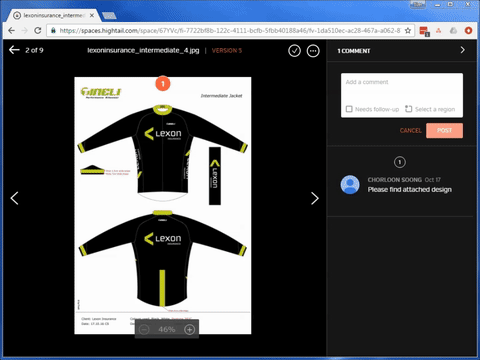
Task: Click Select a region option
Action: [x=430, y=109]
